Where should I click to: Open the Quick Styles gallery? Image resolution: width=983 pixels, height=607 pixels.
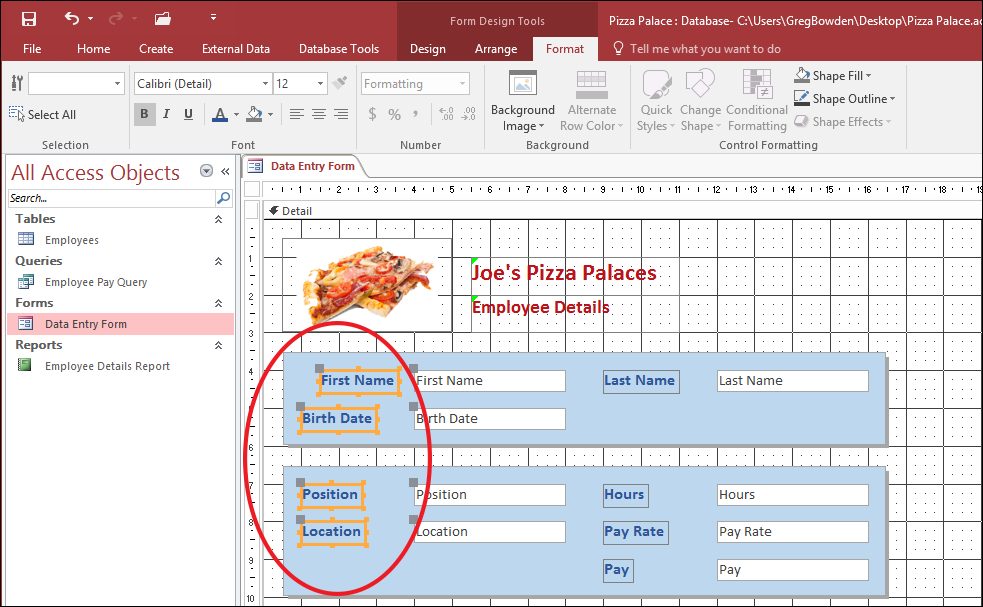click(x=656, y=102)
